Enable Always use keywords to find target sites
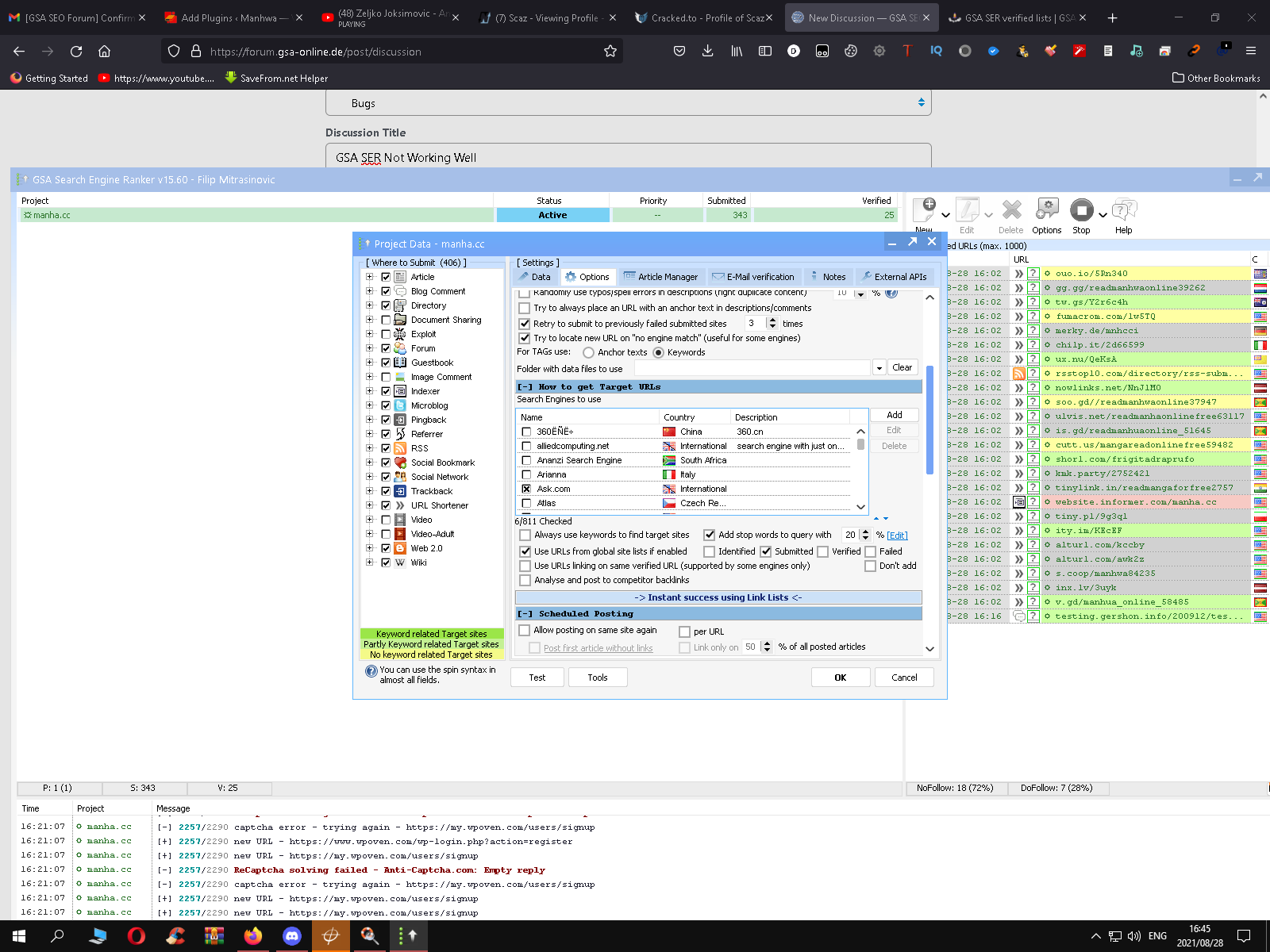 tap(525, 535)
